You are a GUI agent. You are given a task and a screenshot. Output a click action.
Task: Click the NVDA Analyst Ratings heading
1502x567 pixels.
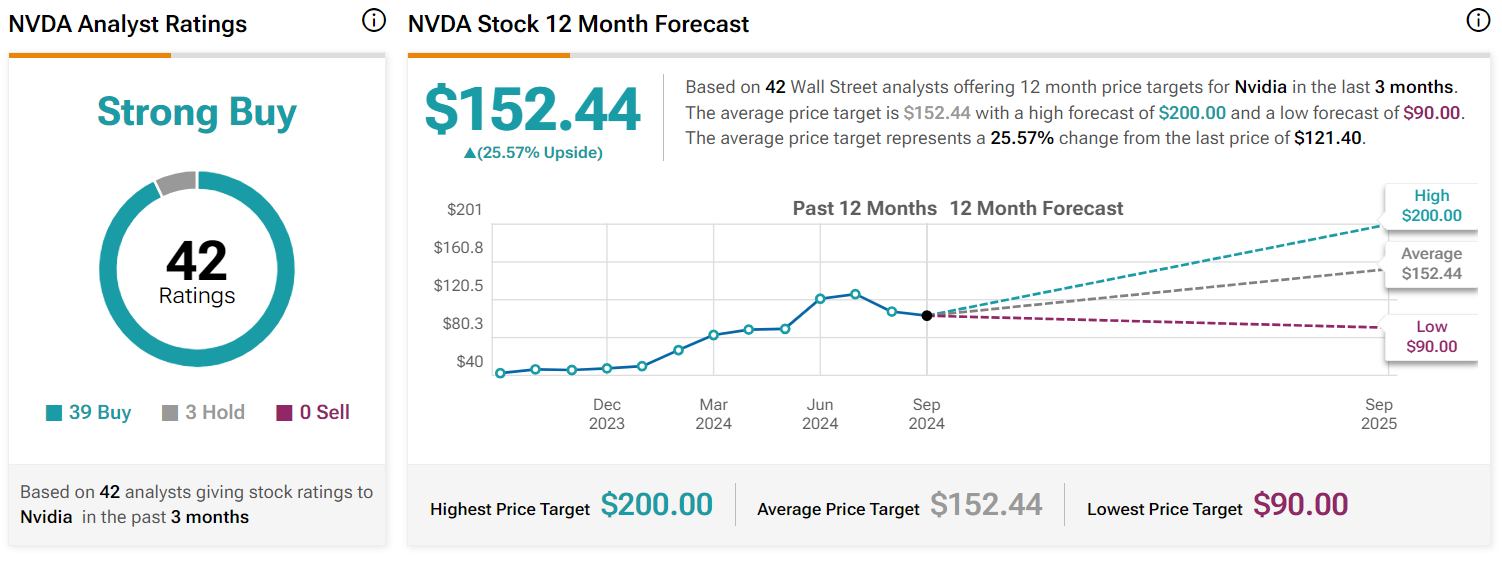click(128, 24)
